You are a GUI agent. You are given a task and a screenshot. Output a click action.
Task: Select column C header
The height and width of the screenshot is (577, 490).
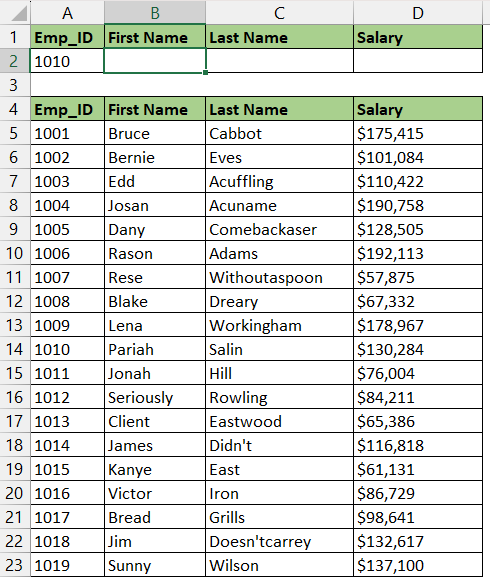(279, 13)
